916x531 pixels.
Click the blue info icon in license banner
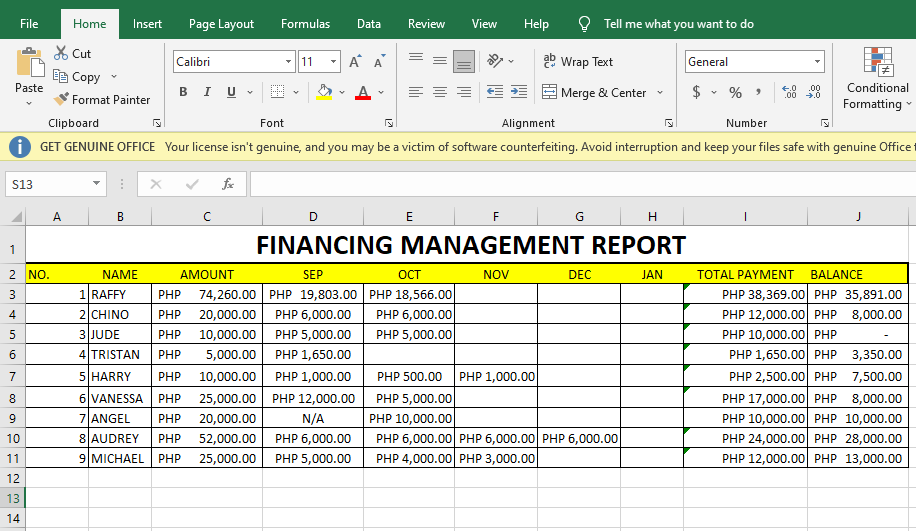[x=20, y=147]
